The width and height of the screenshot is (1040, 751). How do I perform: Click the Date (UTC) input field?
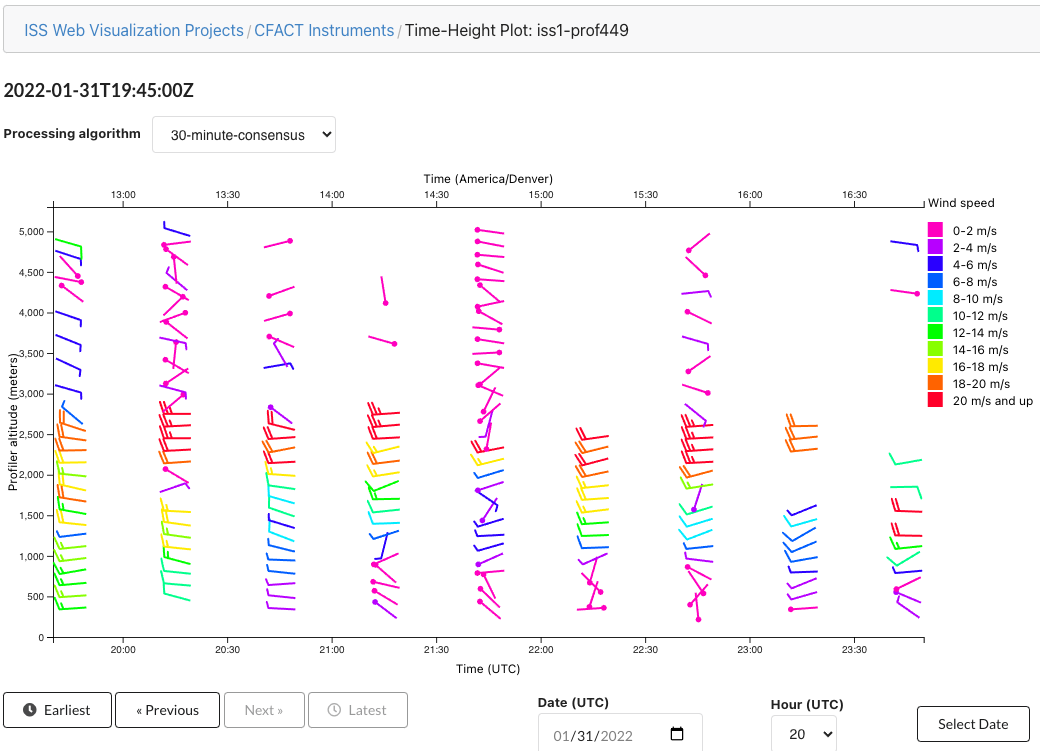tap(602, 735)
